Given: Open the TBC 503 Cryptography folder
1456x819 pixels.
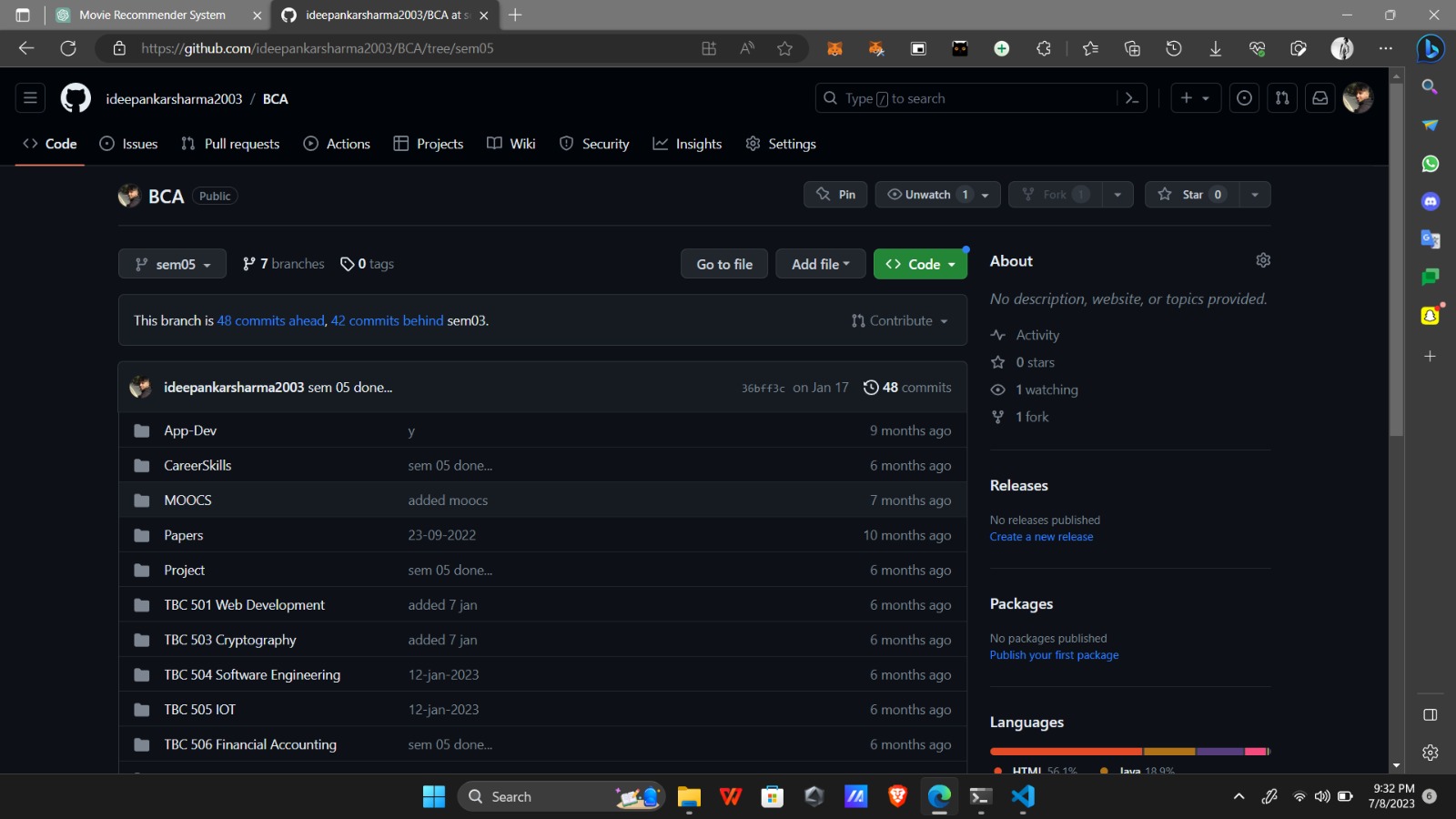Looking at the screenshot, I should (229, 640).
